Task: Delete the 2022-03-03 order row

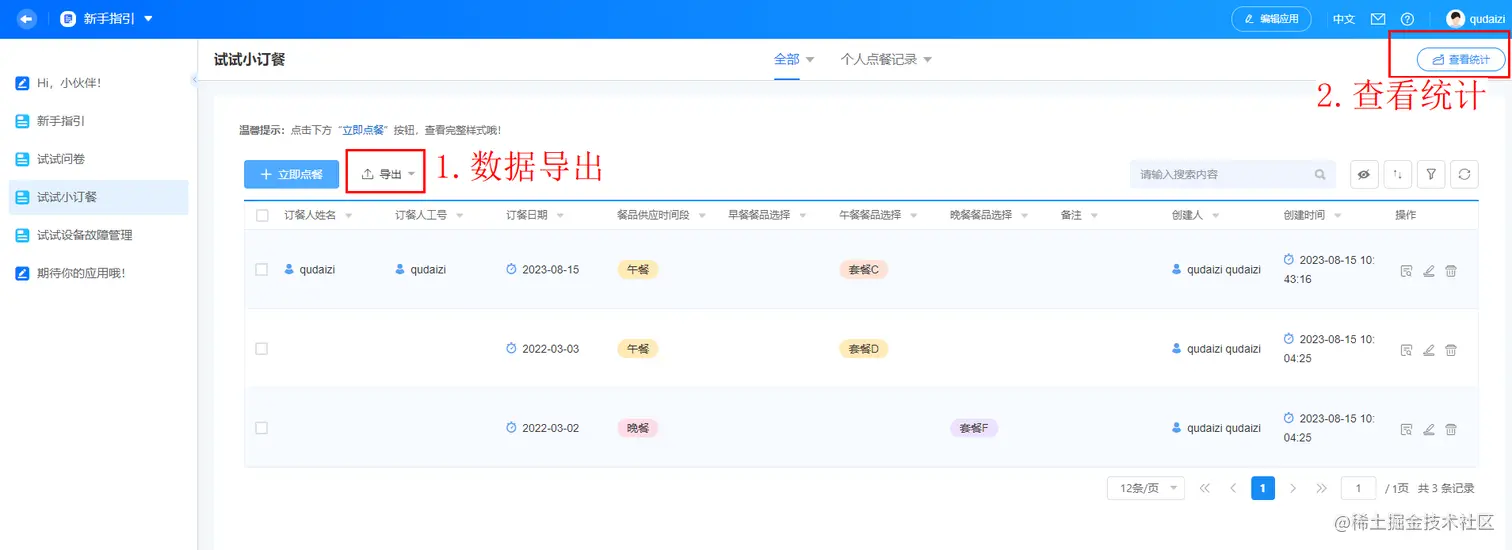Action: pos(1451,349)
